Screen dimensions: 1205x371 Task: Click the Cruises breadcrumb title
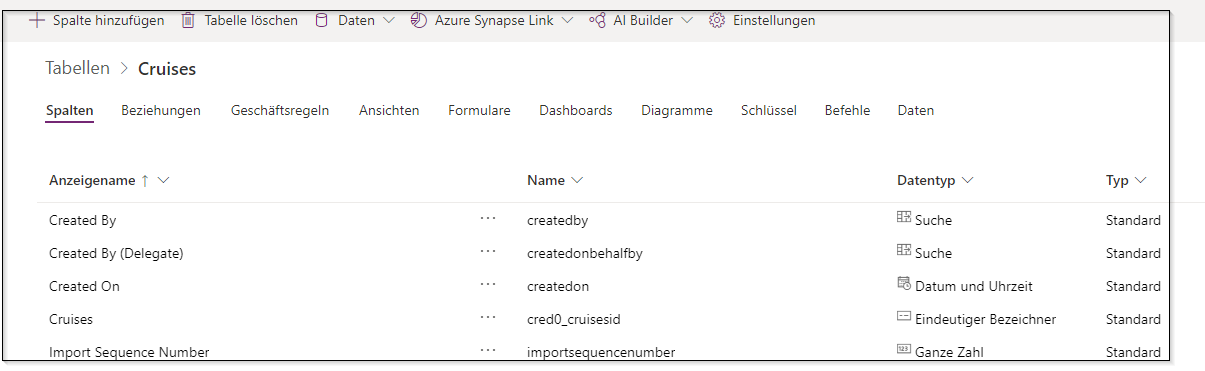coord(167,69)
